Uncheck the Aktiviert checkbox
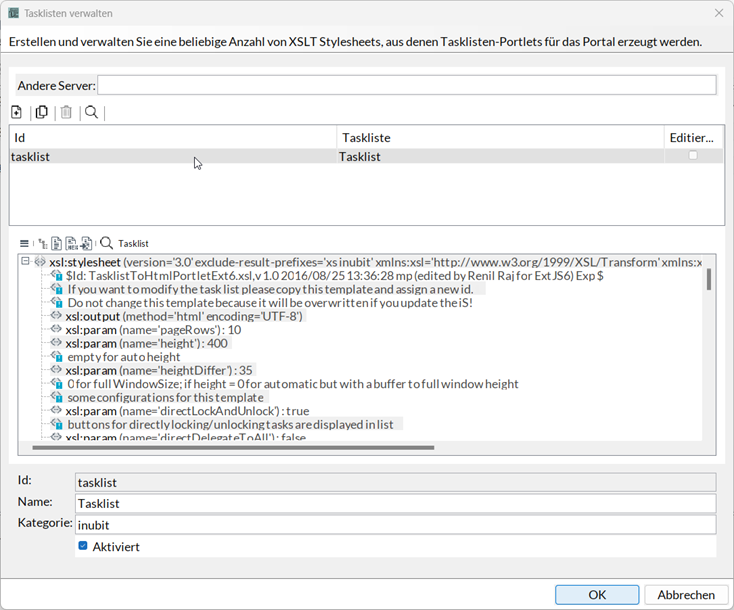 tap(83, 546)
